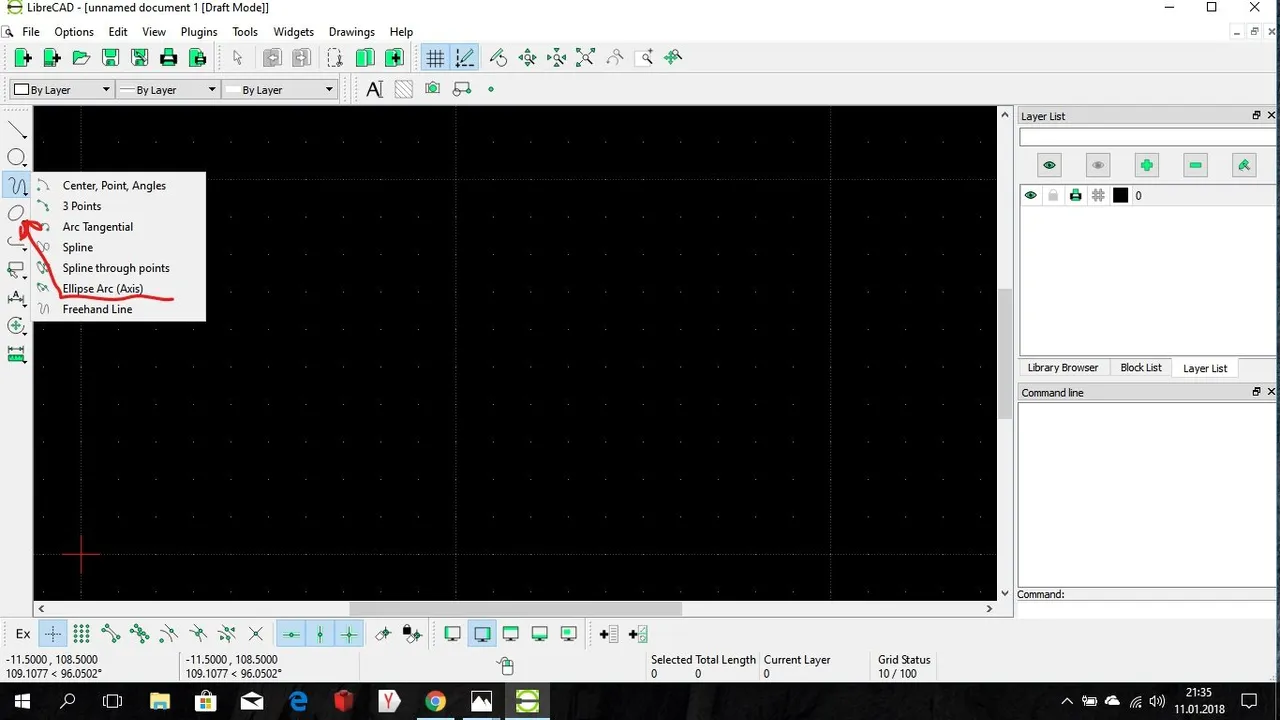Click the black color swatch of layer 0
This screenshot has width=1280, height=720.
pos(1120,196)
